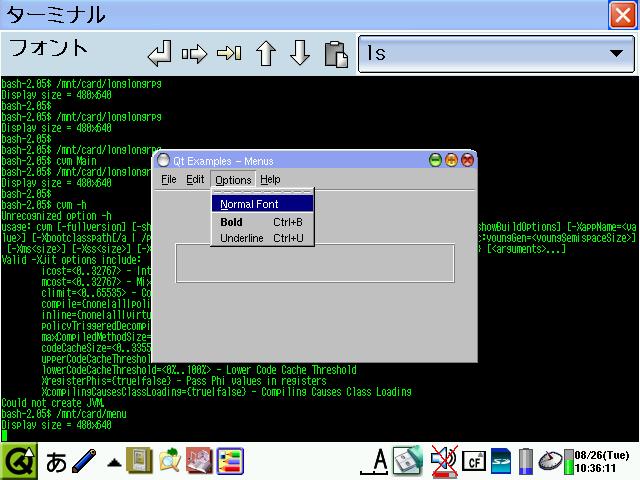Click the down arrow icon in toolbar
The width and height of the screenshot is (640, 480).
(x=300, y=53)
